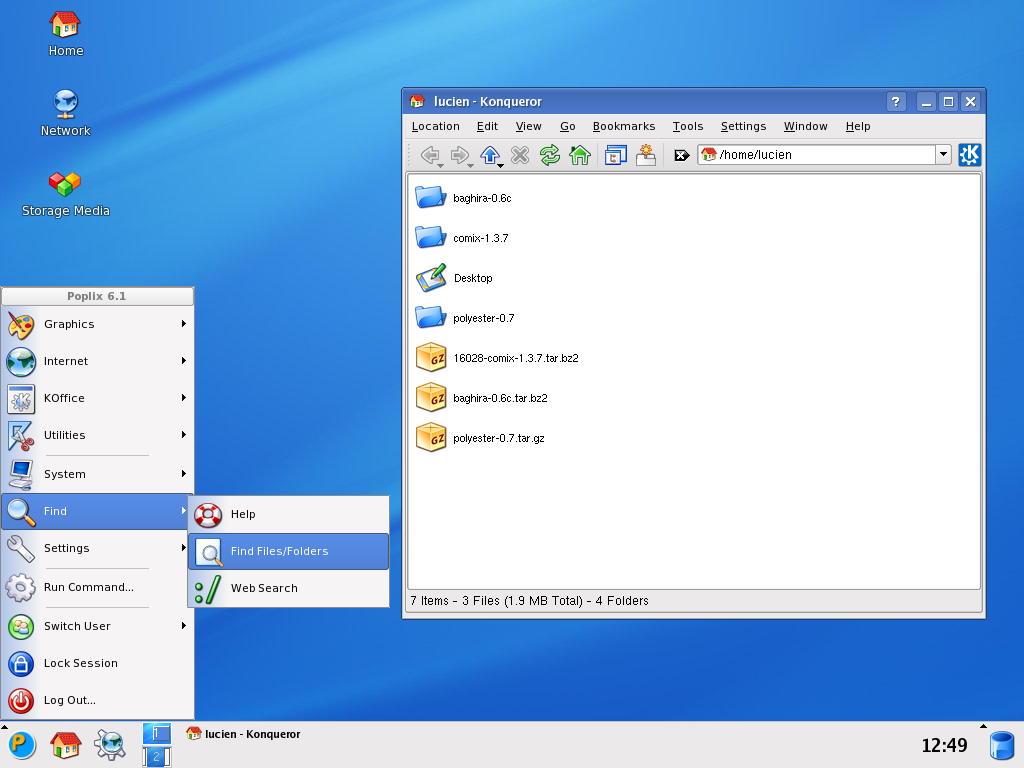Image resolution: width=1024 pixels, height=768 pixels.
Task: Choose Help in Find submenu
Action: pyautogui.click(x=289, y=514)
